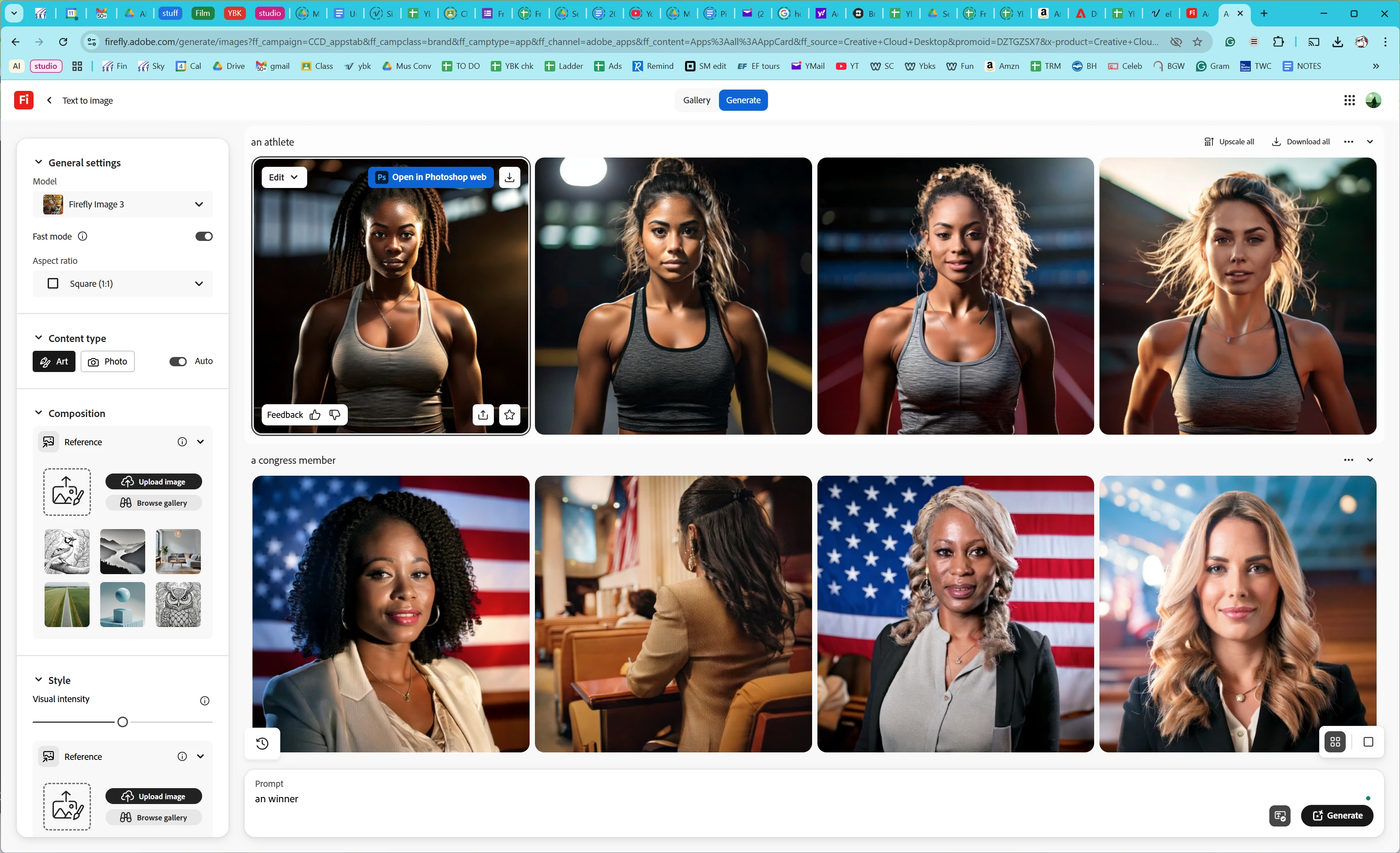Click the thumbs up feedback icon
The image size is (1400, 853).
tap(315, 415)
